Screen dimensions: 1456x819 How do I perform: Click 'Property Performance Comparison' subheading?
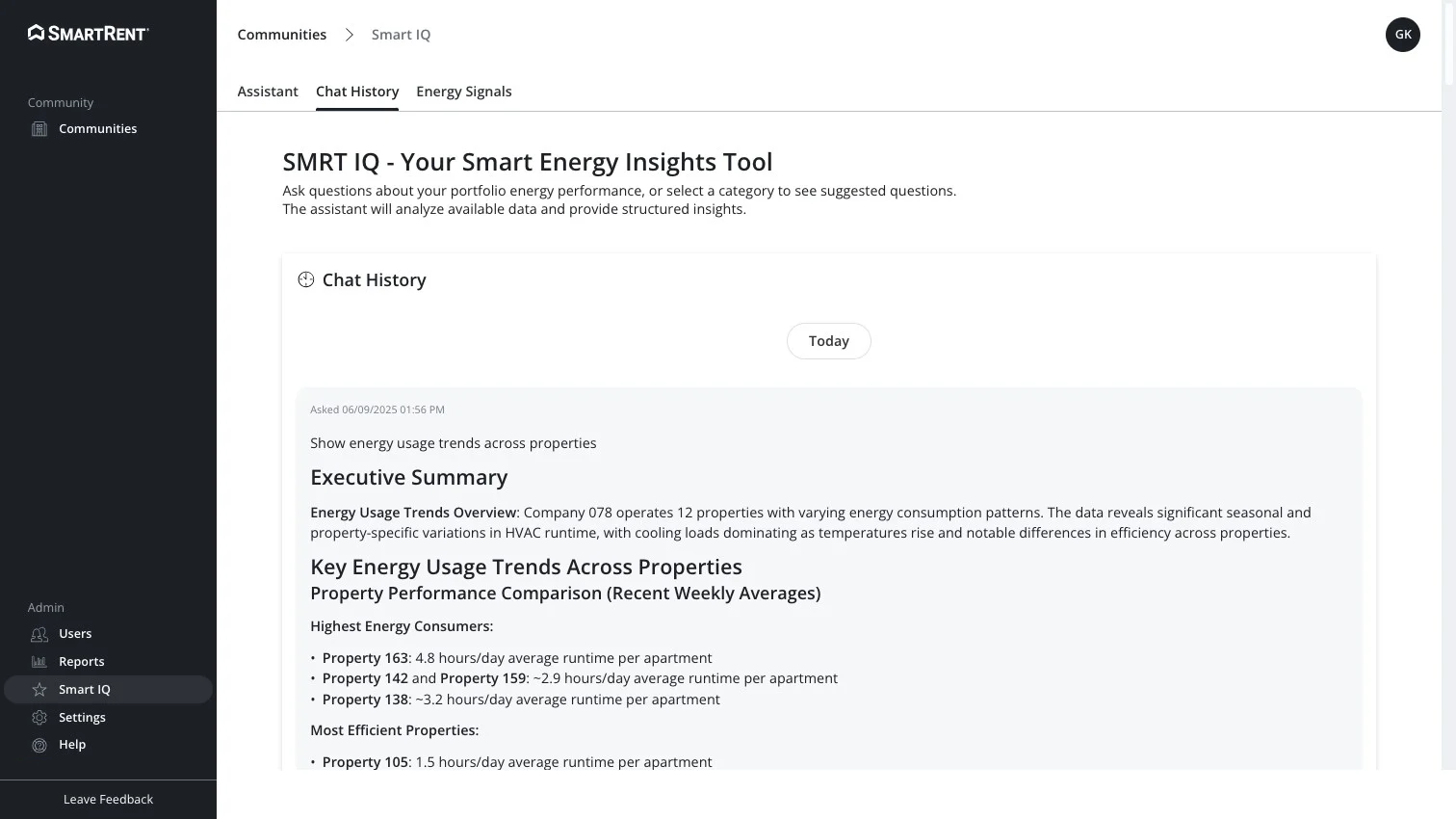coord(565,594)
